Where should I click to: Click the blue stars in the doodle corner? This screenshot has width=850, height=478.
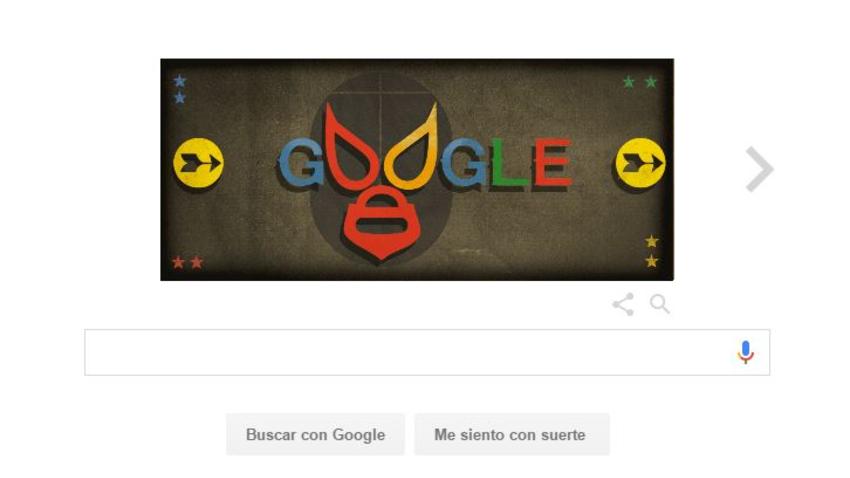pyautogui.click(x=179, y=89)
